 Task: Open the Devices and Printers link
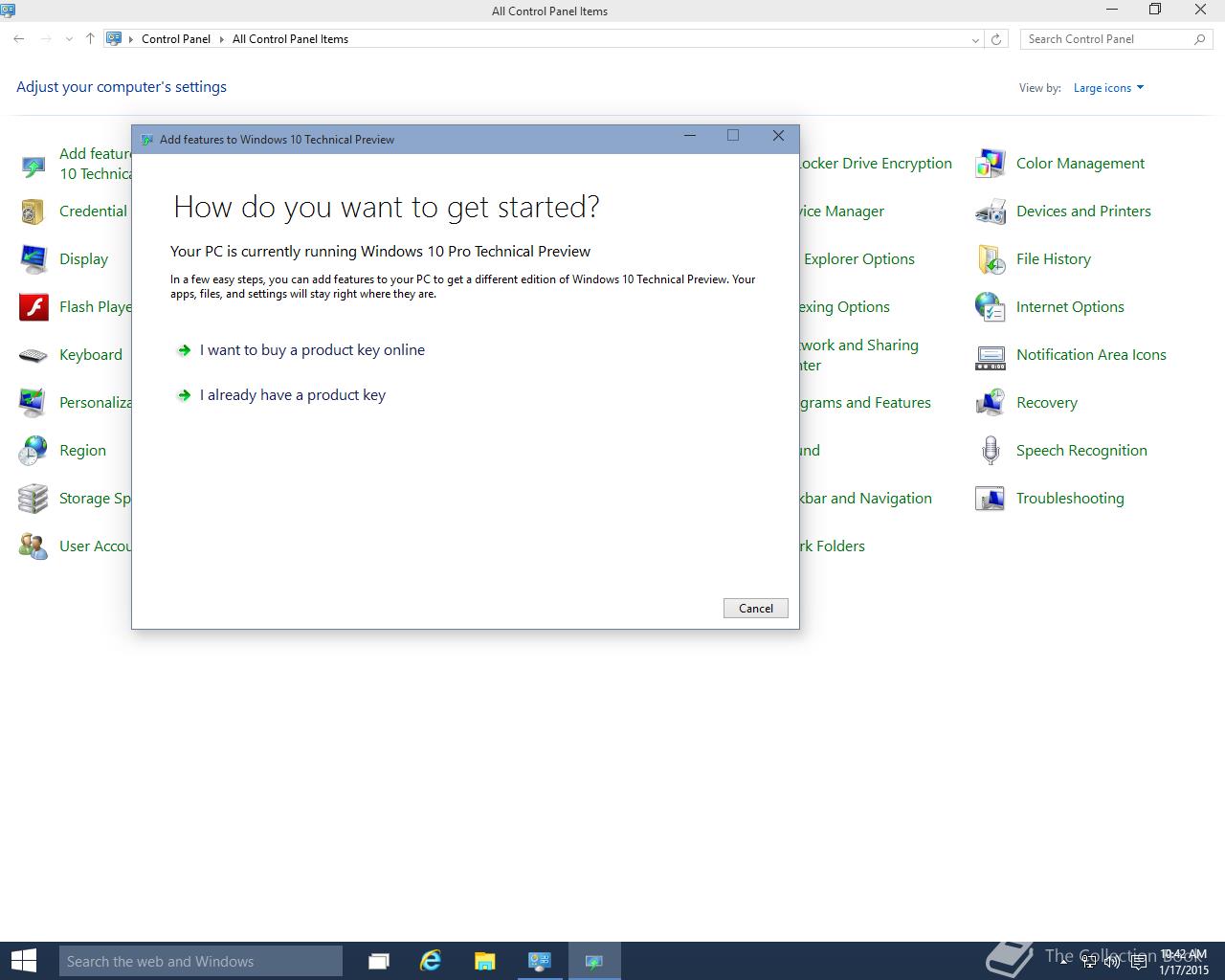[x=1083, y=212]
